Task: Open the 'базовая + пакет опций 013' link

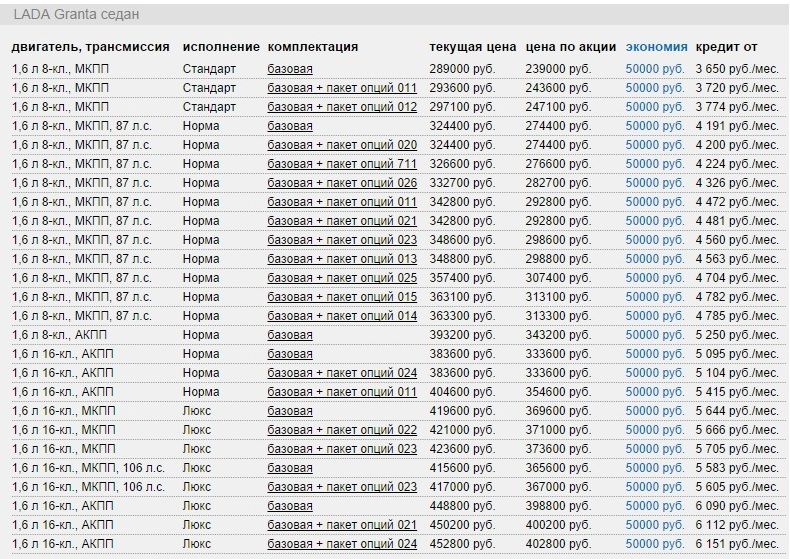Action: [342, 259]
